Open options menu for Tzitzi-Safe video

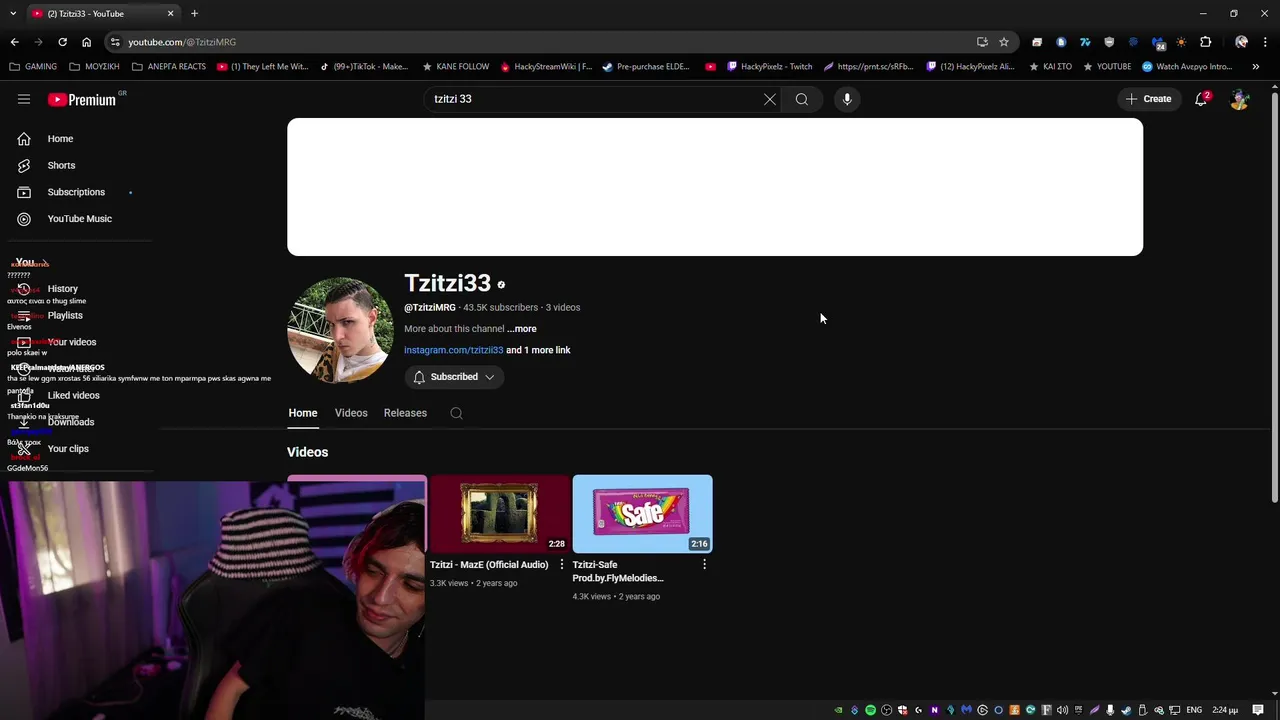click(704, 565)
